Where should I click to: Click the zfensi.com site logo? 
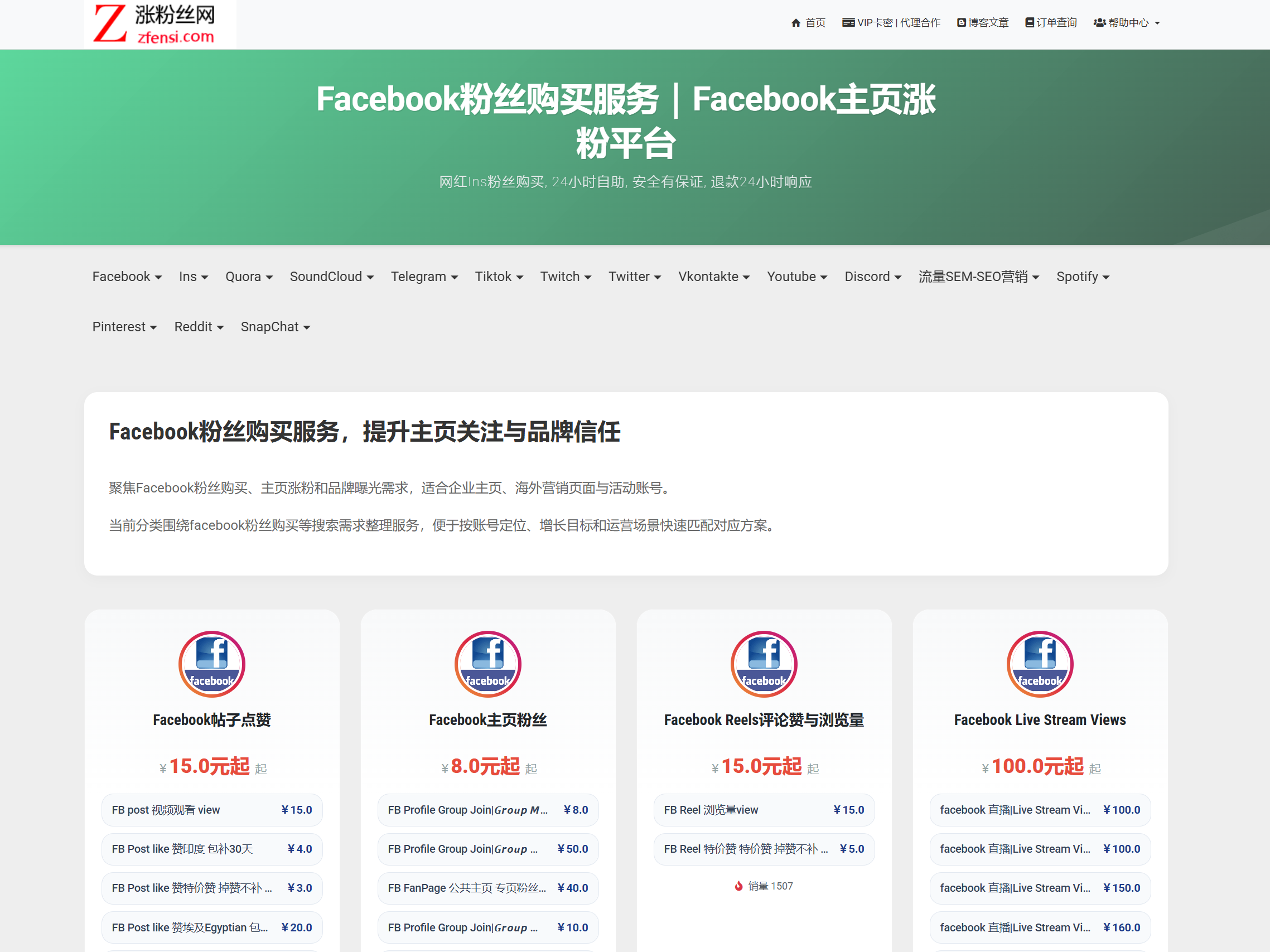pyautogui.click(x=160, y=24)
